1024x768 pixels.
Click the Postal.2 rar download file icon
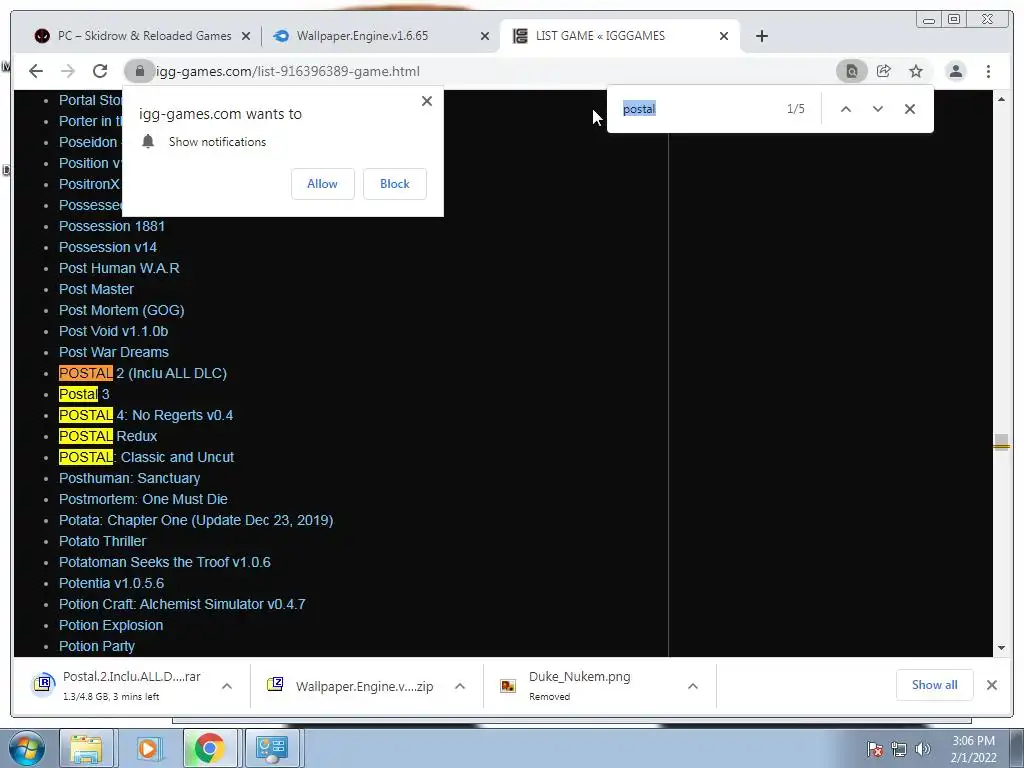(43, 684)
